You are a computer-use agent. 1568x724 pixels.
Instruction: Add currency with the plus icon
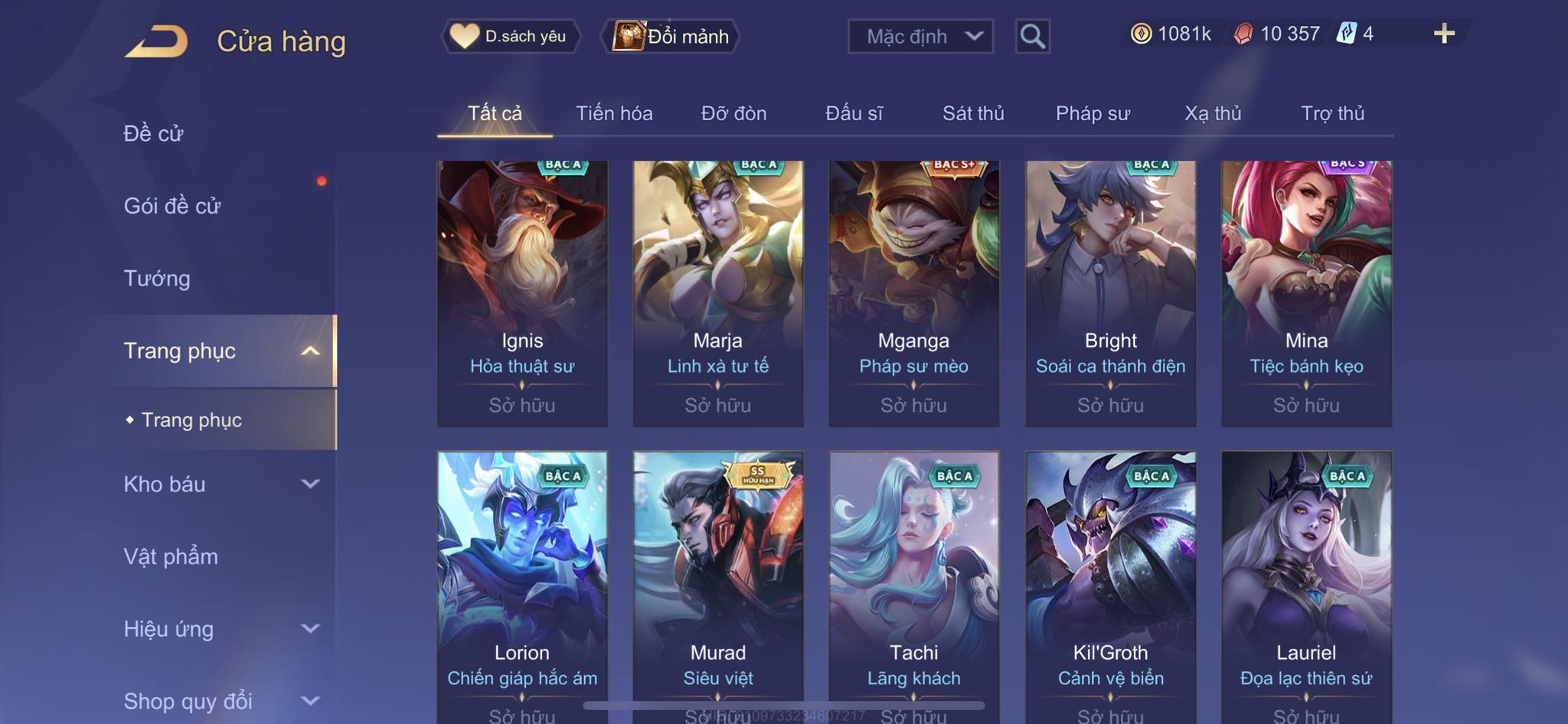tap(1444, 33)
